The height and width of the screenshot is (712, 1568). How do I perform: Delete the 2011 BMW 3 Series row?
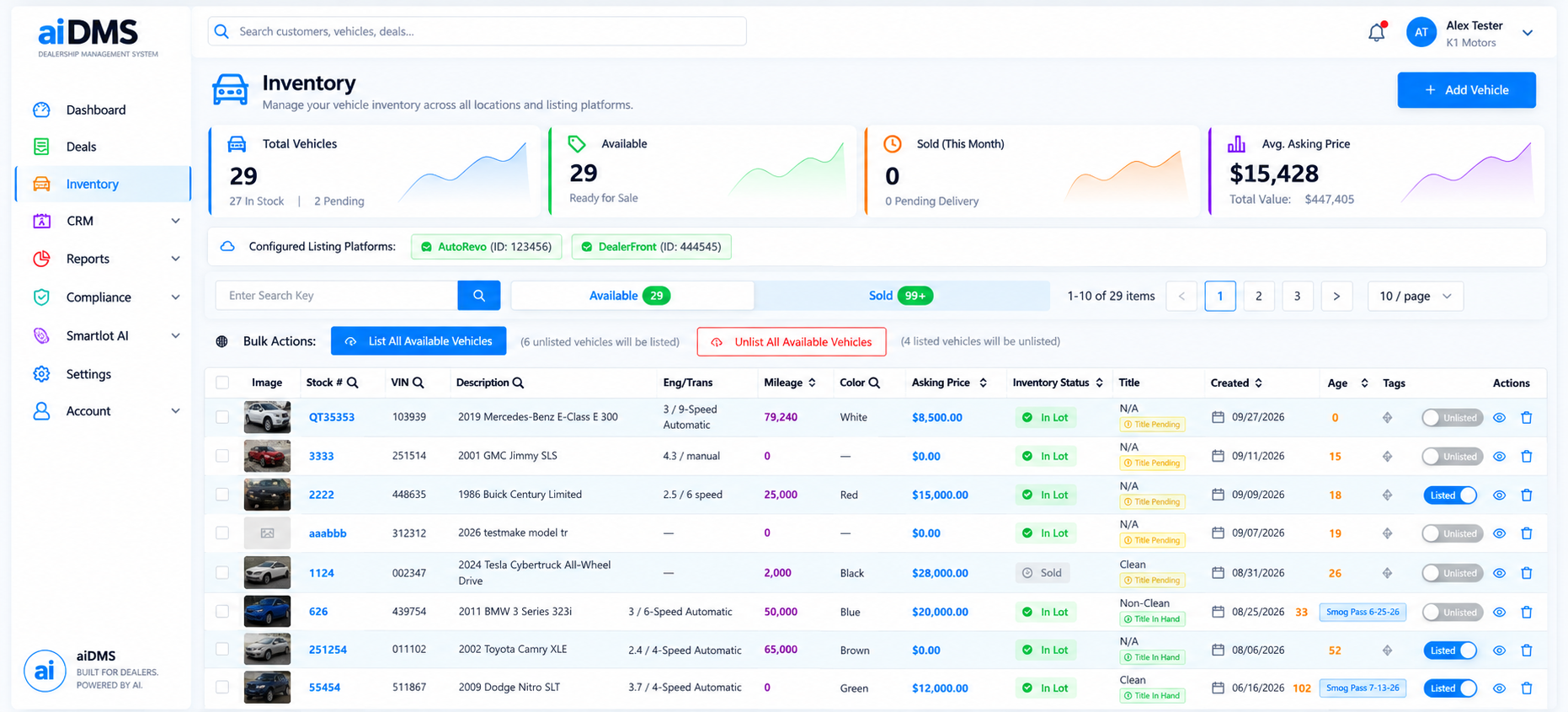tap(1527, 612)
